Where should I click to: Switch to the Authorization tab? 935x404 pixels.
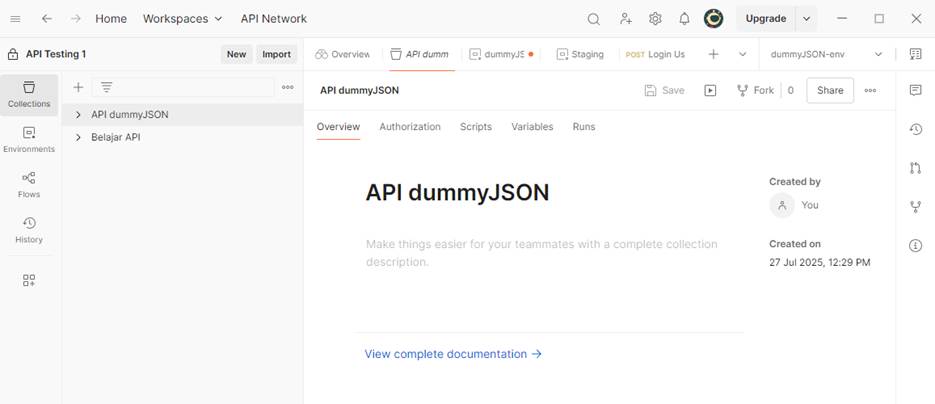[x=409, y=127]
